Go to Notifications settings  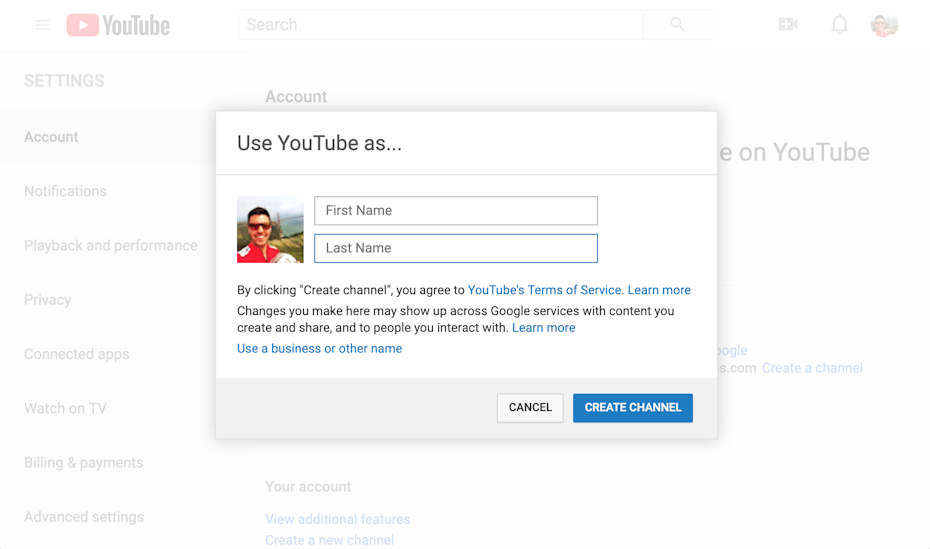tap(65, 191)
